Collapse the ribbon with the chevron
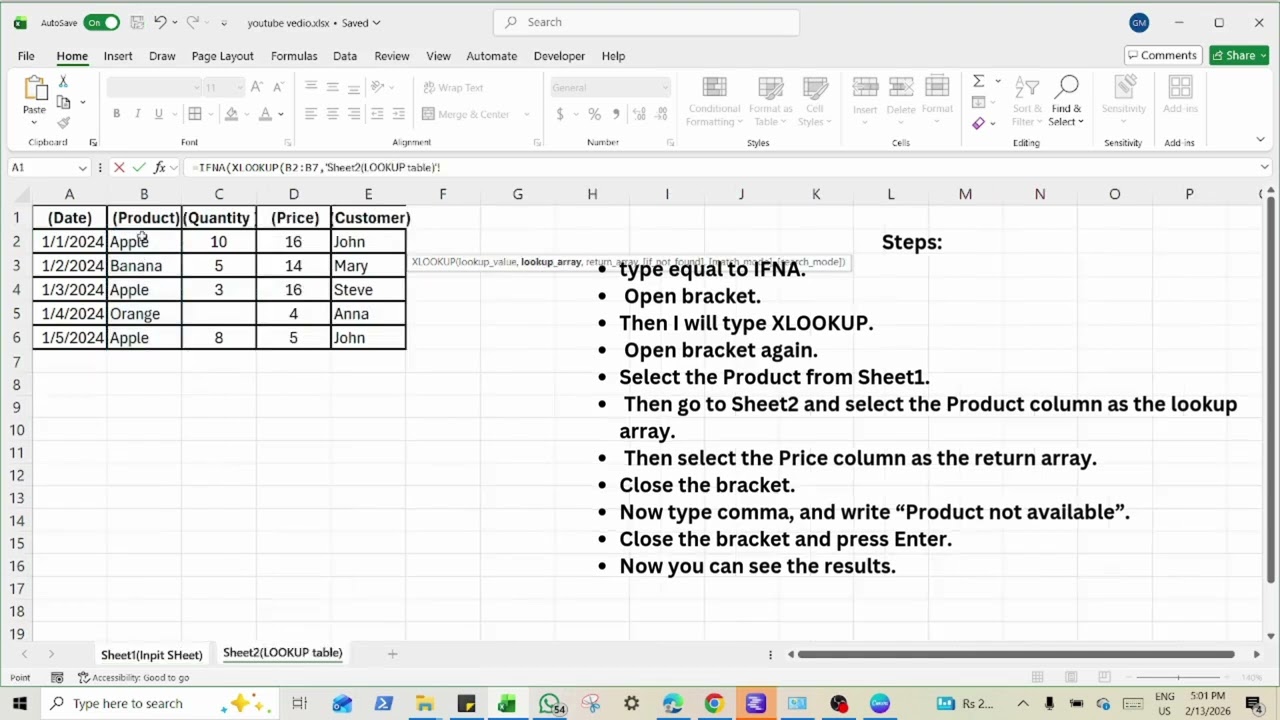 [x=1260, y=140]
